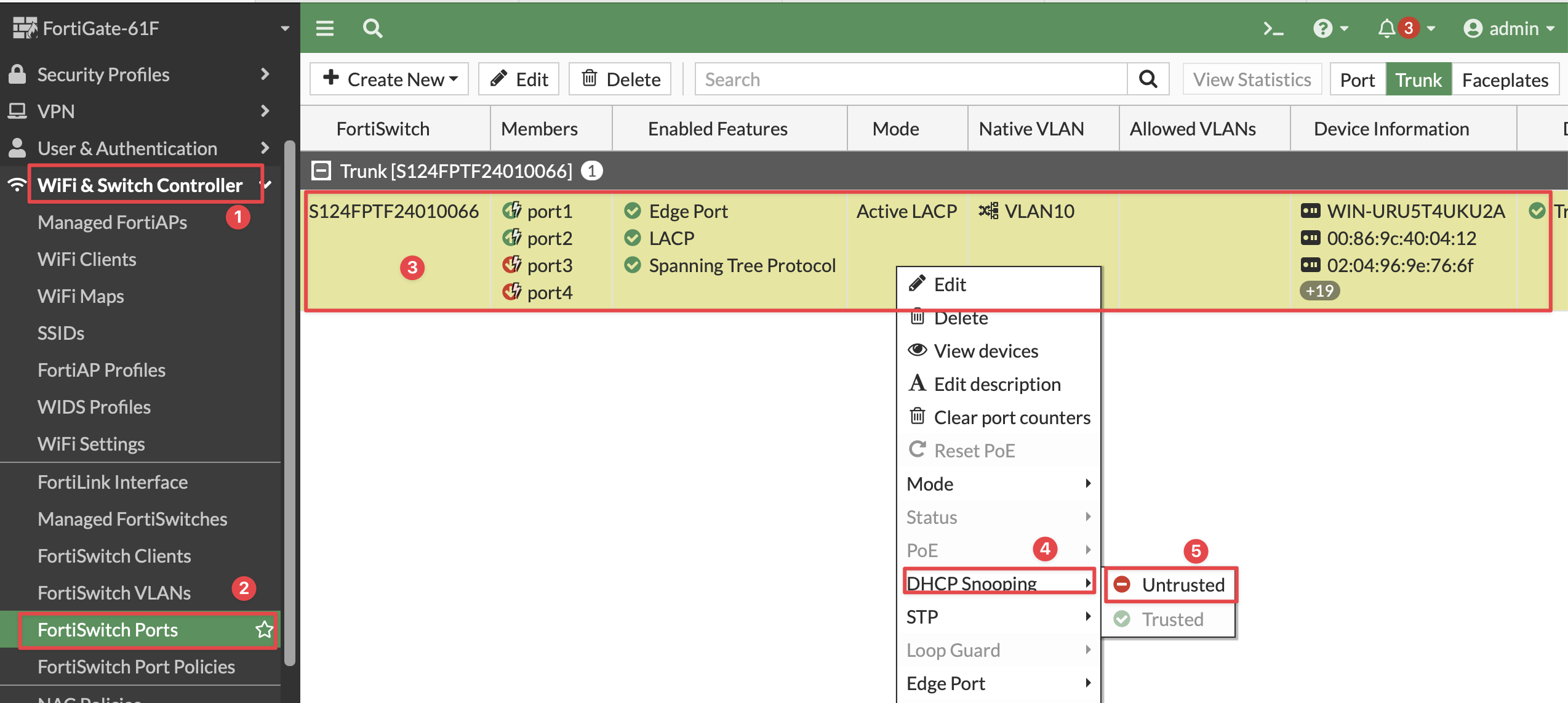1568x703 pixels.
Task: Select Trusted DHCP snooping option
Action: 1170,619
